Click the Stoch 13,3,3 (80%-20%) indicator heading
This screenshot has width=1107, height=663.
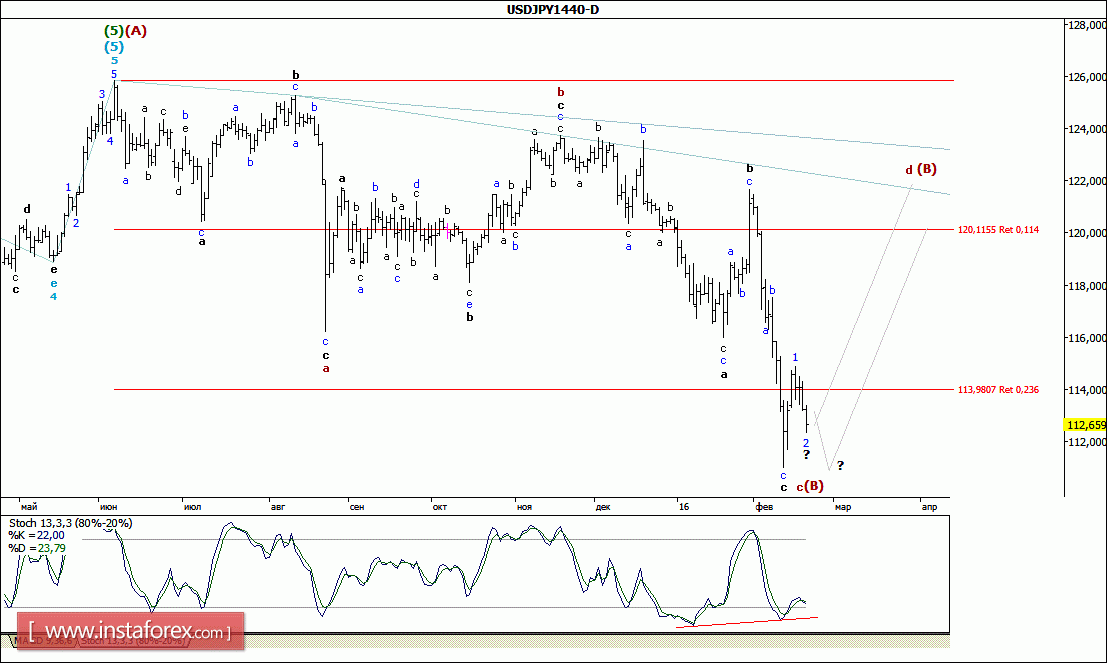pos(70,523)
